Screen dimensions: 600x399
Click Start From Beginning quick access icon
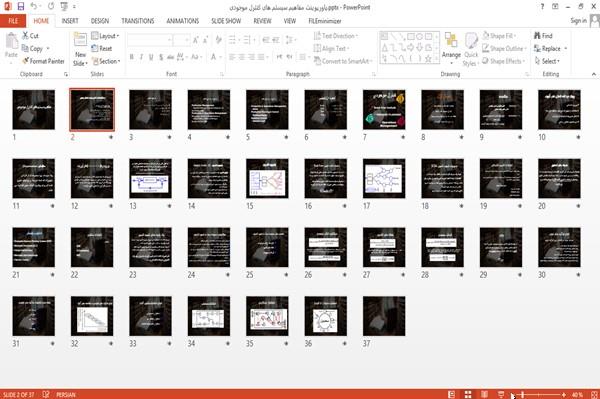(64, 7)
